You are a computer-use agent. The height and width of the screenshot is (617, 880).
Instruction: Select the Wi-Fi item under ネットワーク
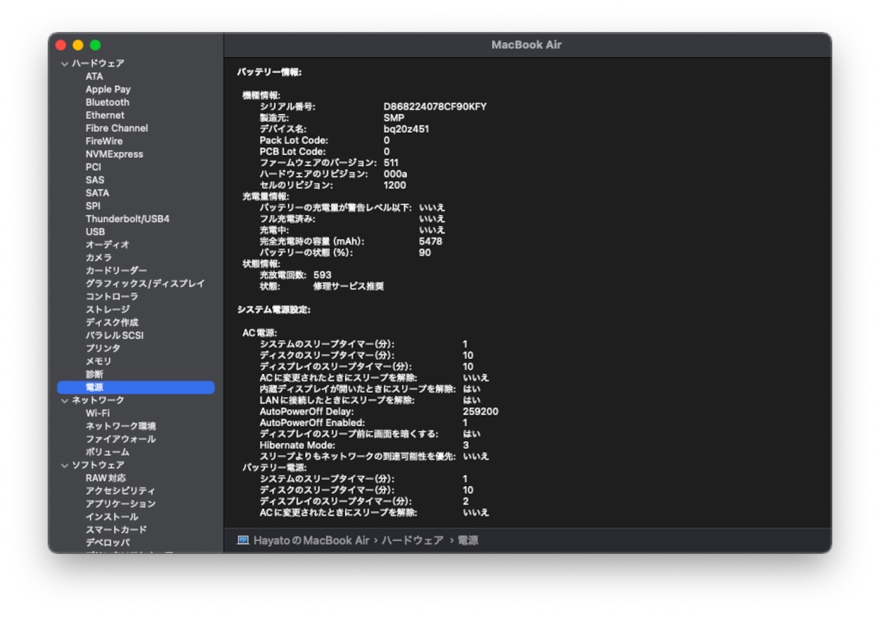coord(97,413)
